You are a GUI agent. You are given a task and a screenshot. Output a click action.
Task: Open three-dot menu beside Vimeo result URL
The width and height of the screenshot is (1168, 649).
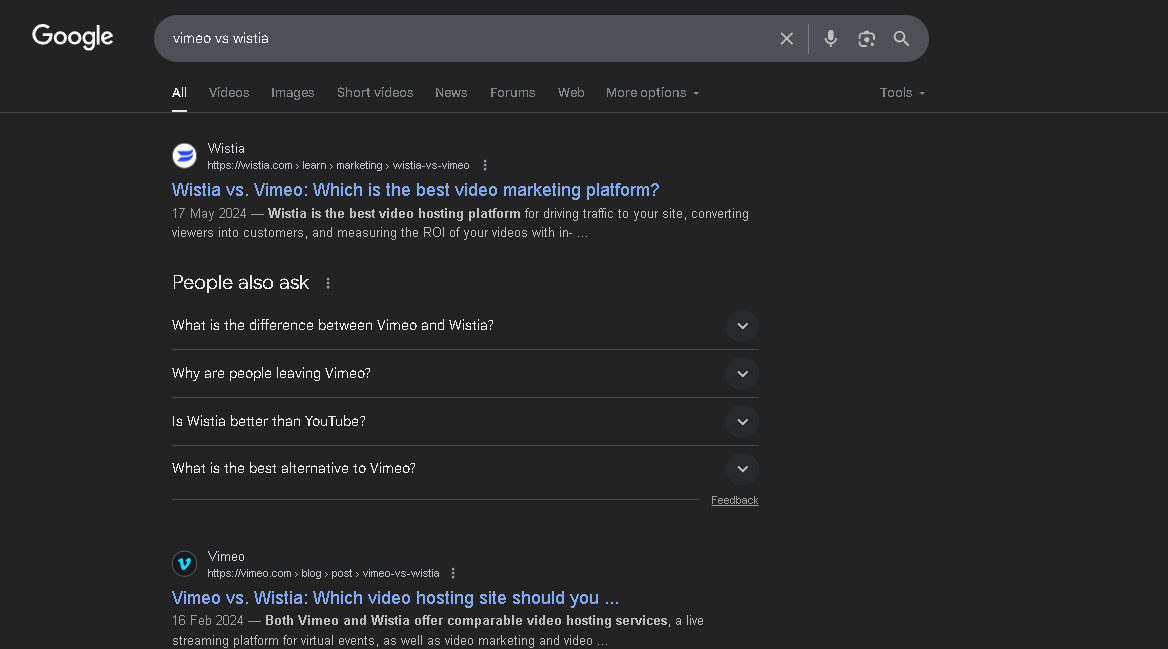pos(453,574)
